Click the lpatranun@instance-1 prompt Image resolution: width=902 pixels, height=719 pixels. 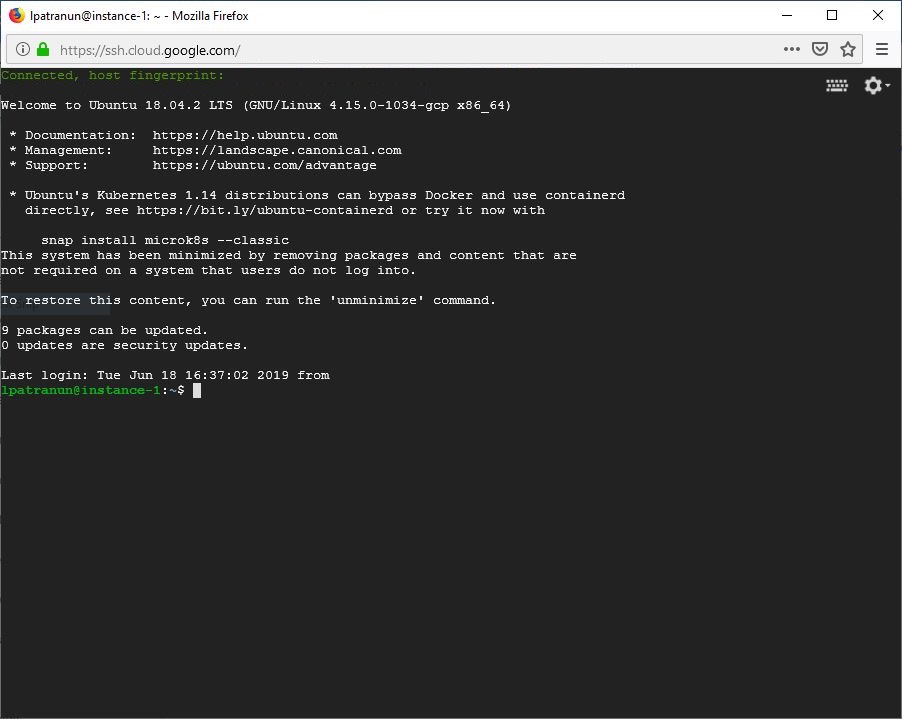[81, 391]
